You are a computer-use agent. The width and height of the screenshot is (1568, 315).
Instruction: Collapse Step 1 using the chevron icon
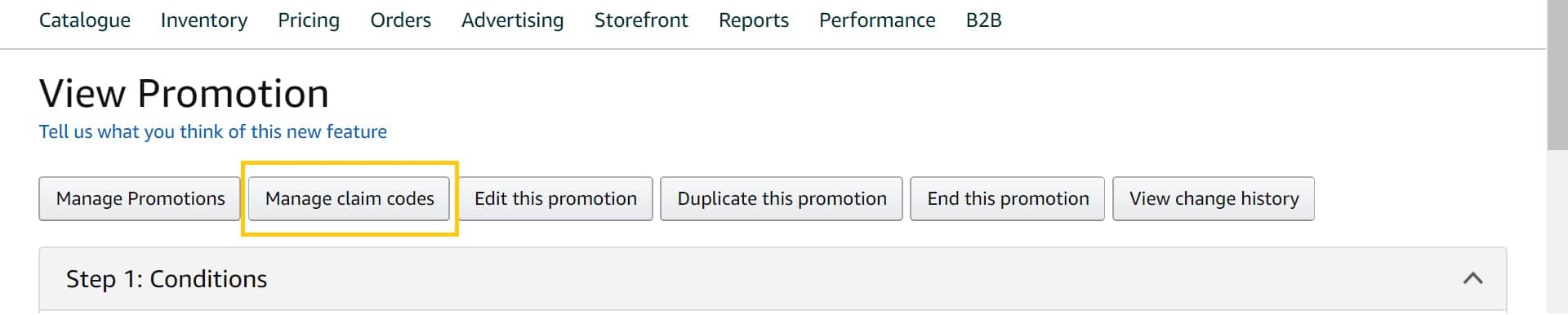point(1472,278)
